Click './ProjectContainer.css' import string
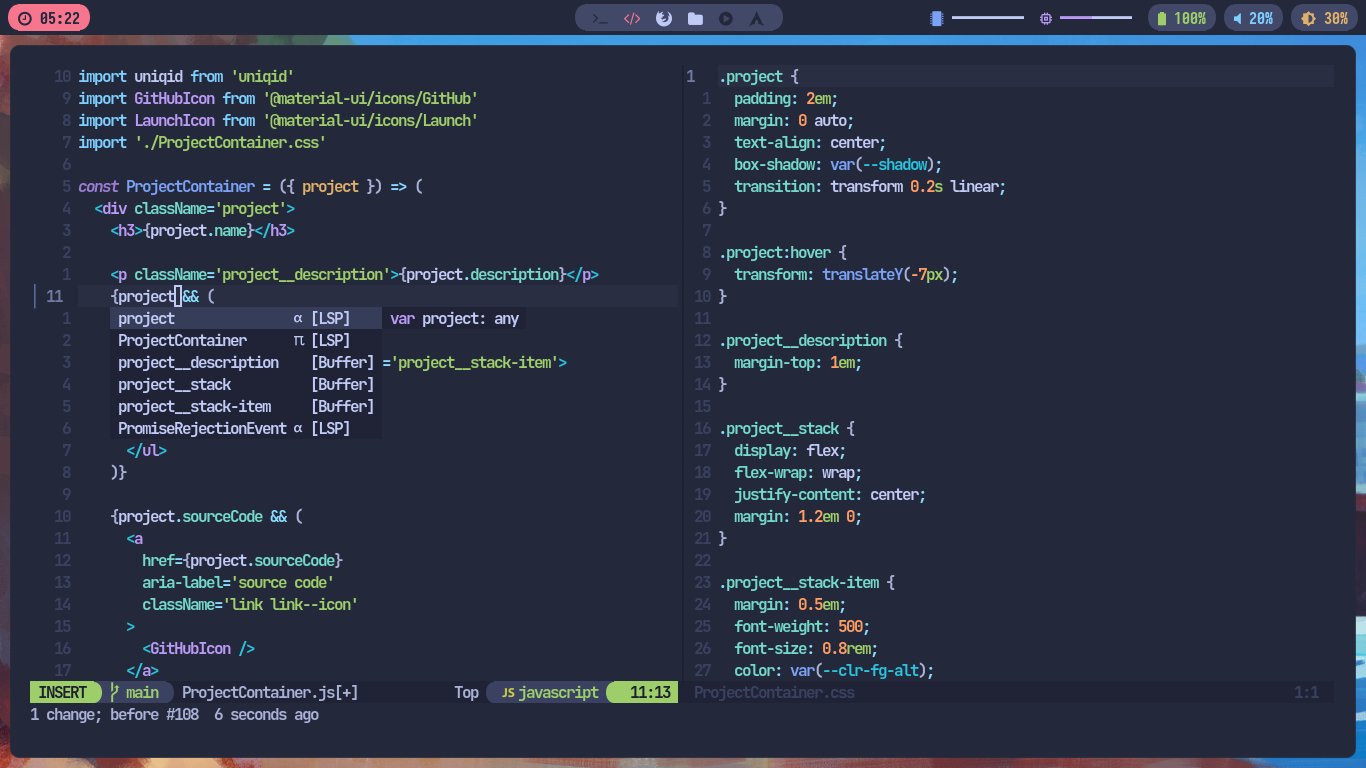This screenshot has height=768, width=1366. pos(230,142)
